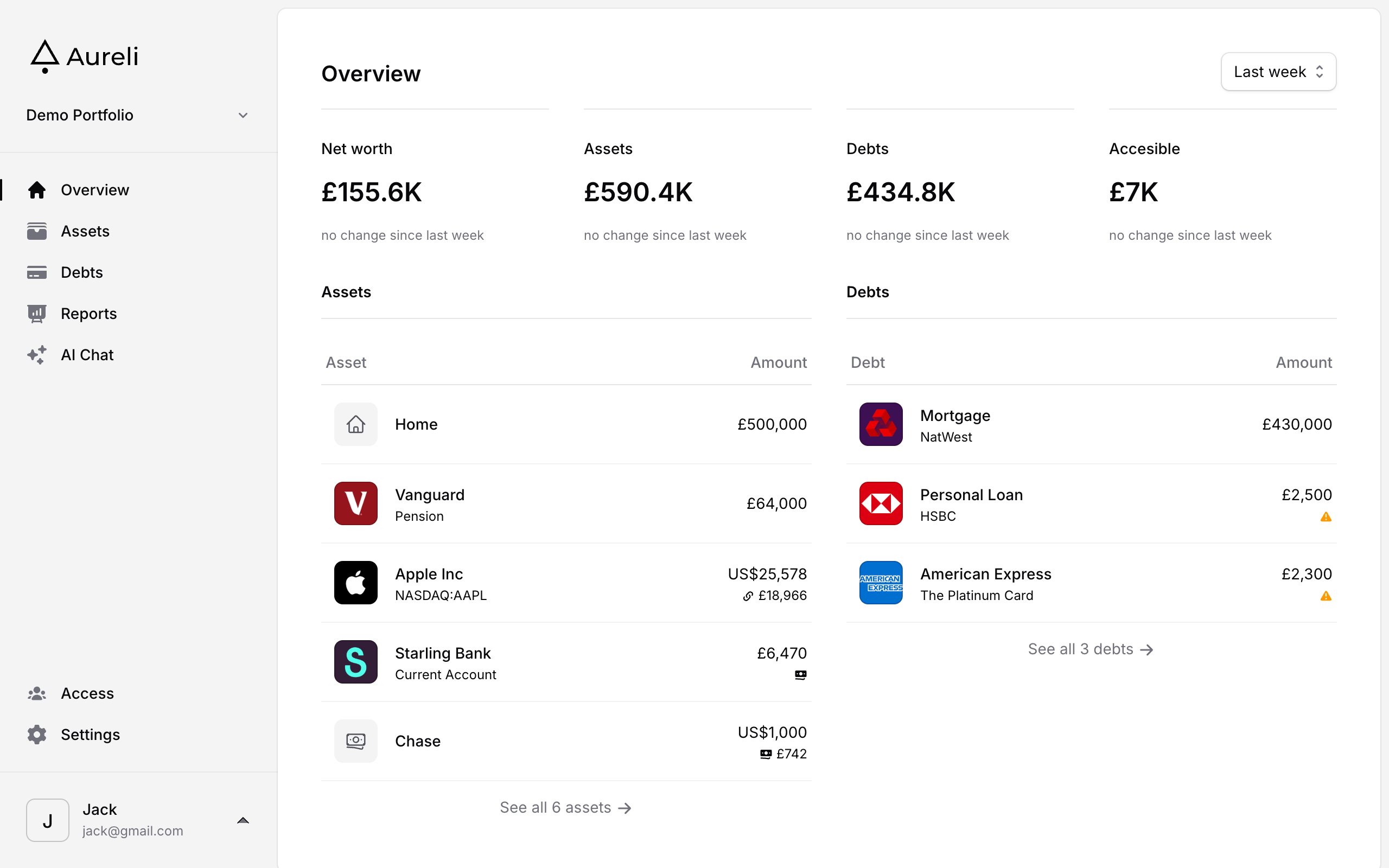Click the American Express card logo
The image size is (1389, 868).
point(881,583)
